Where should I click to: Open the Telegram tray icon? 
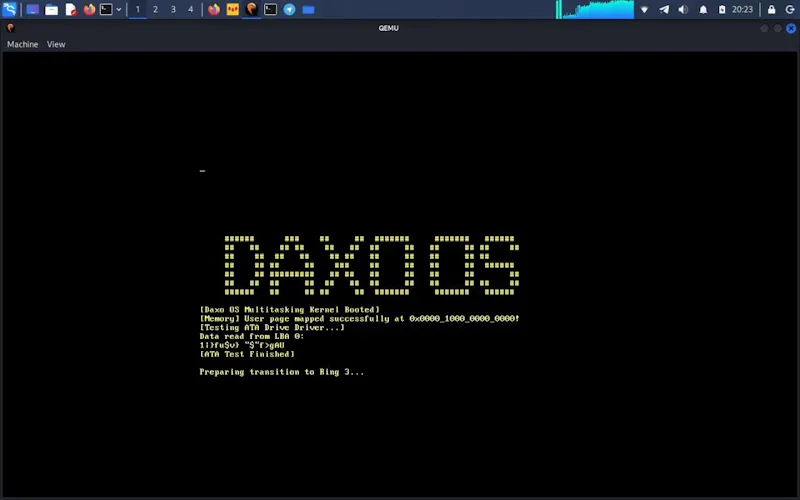point(664,9)
